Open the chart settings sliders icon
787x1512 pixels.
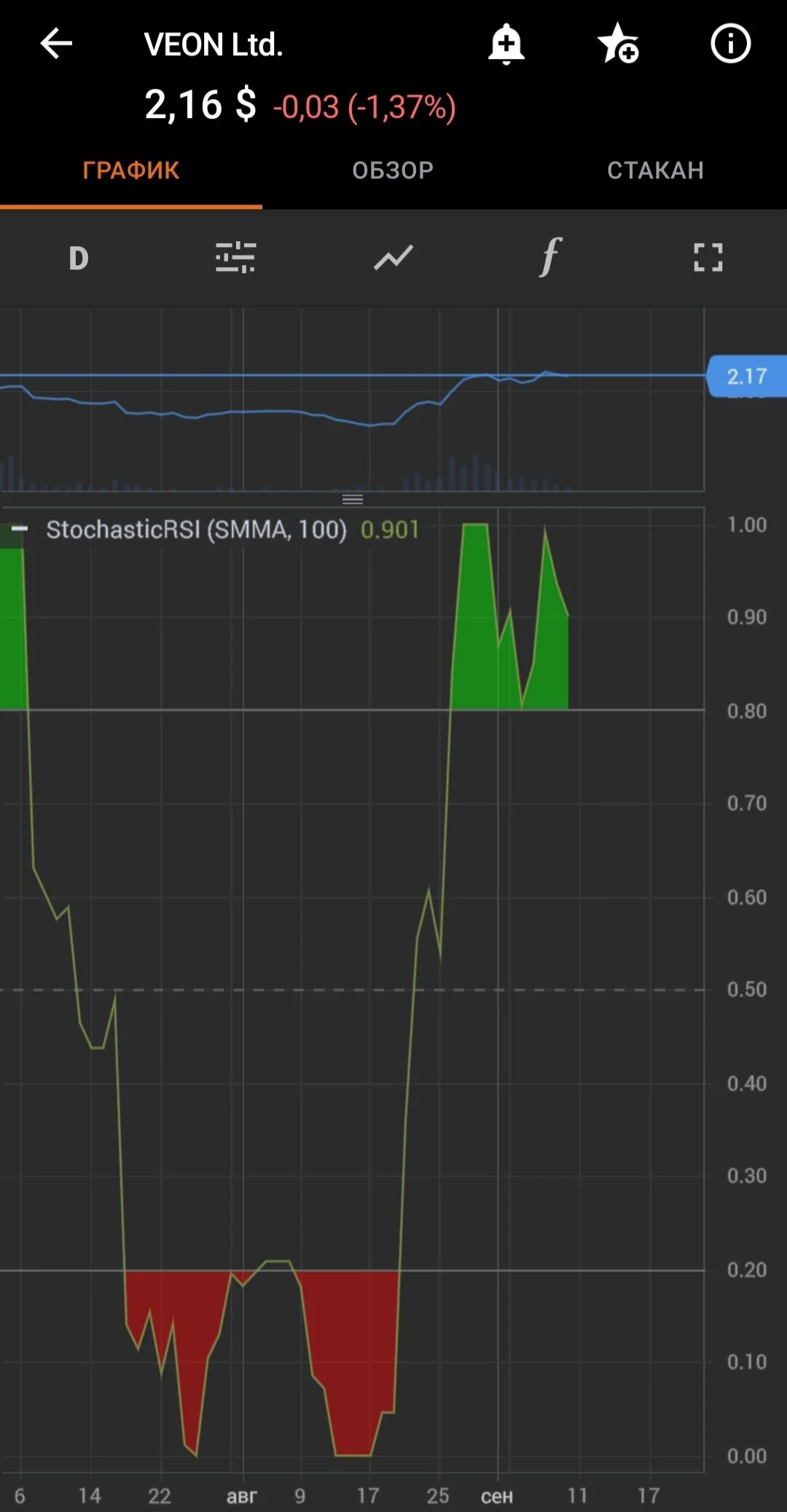pos(235,258)
